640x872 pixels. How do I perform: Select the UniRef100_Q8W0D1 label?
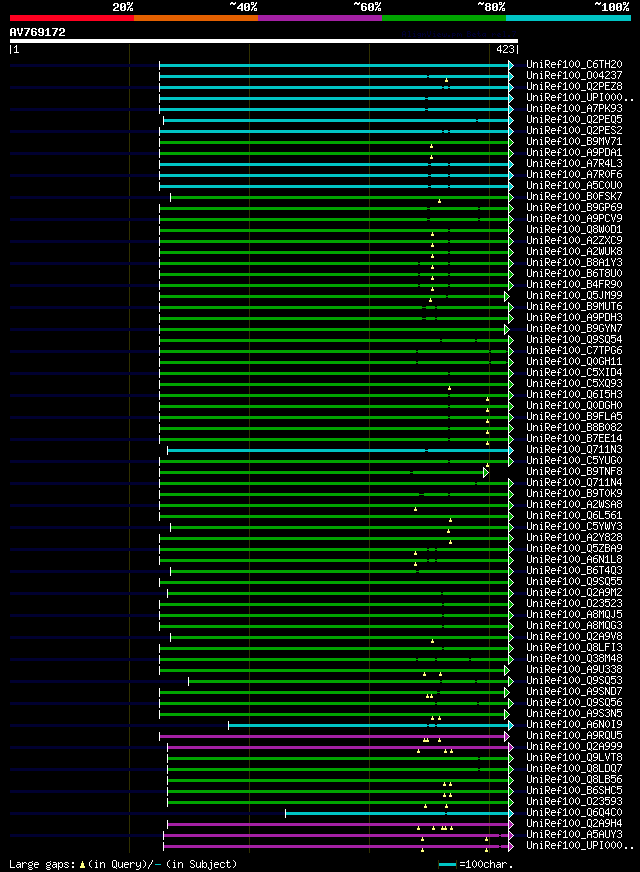point(574,230)
